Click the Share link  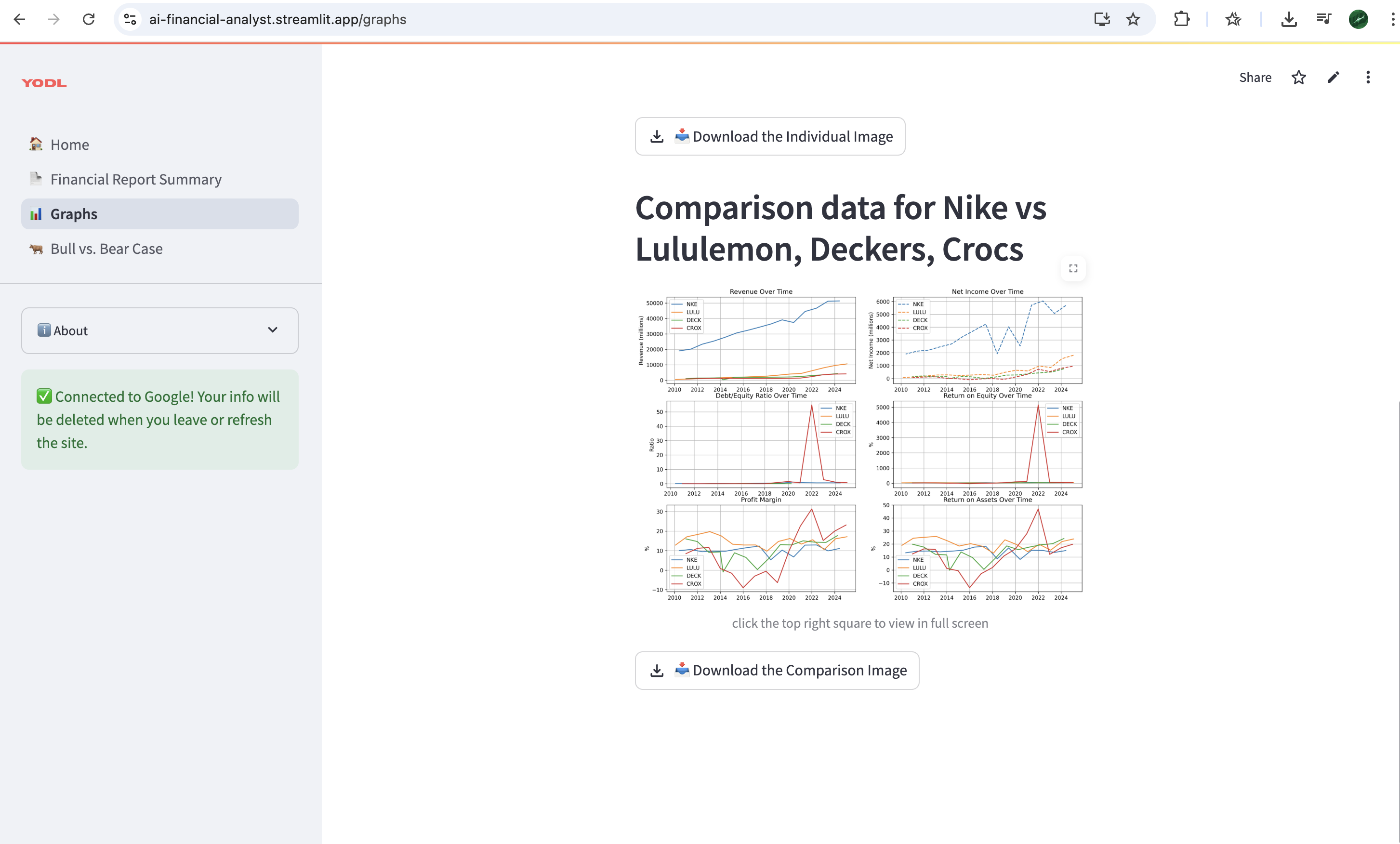point(1255,77)
